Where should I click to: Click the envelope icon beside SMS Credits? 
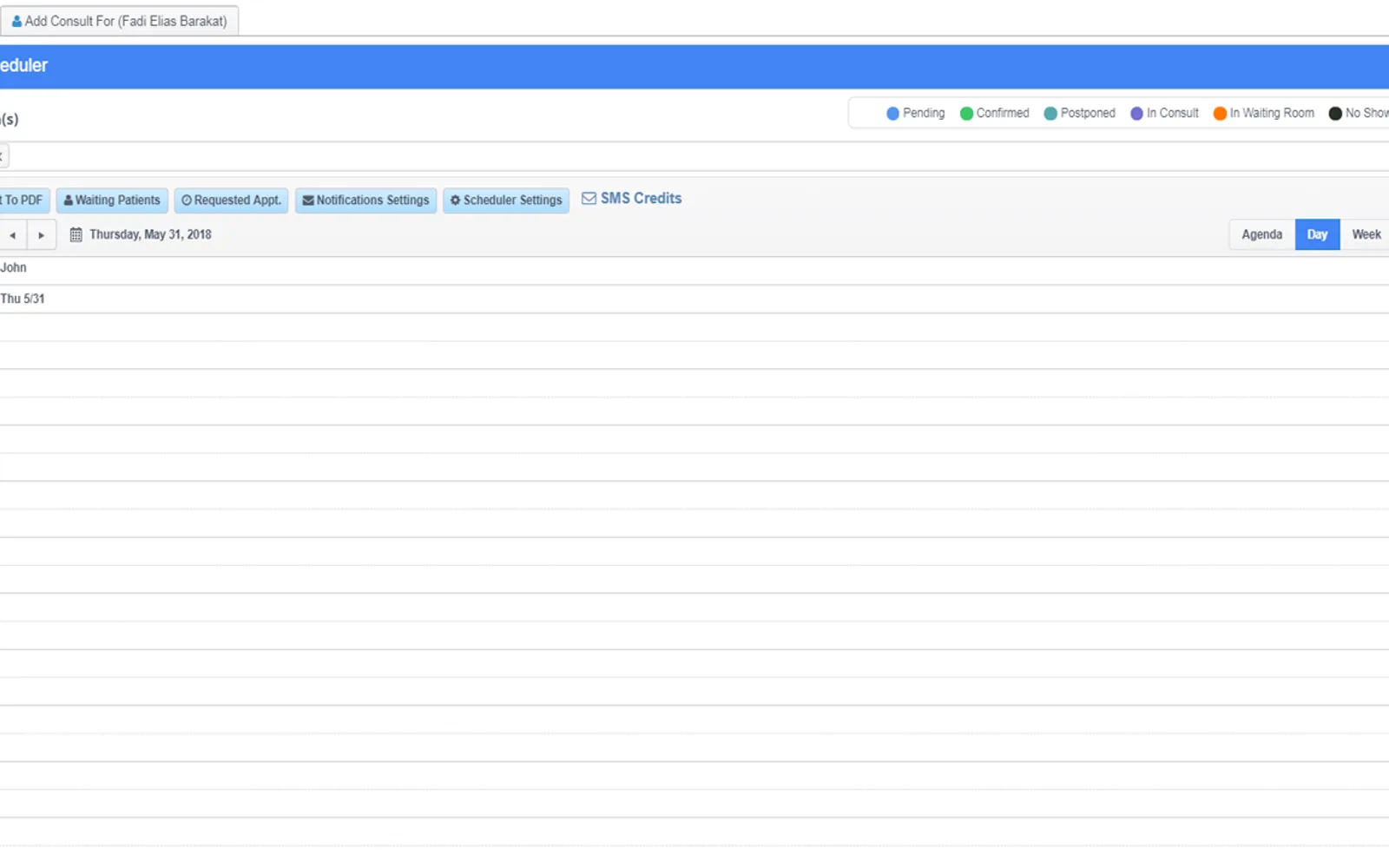tap(589, 199)
